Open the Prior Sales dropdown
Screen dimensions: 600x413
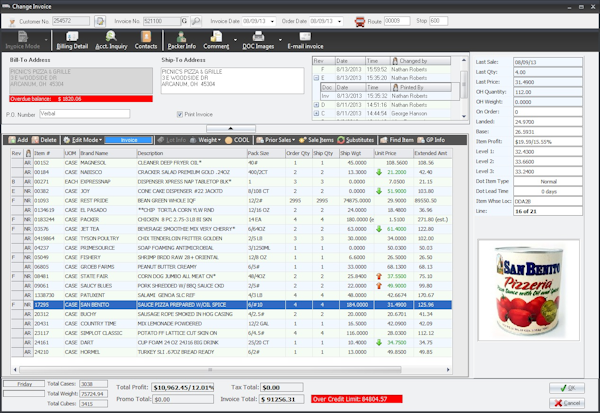pos(276,140)
